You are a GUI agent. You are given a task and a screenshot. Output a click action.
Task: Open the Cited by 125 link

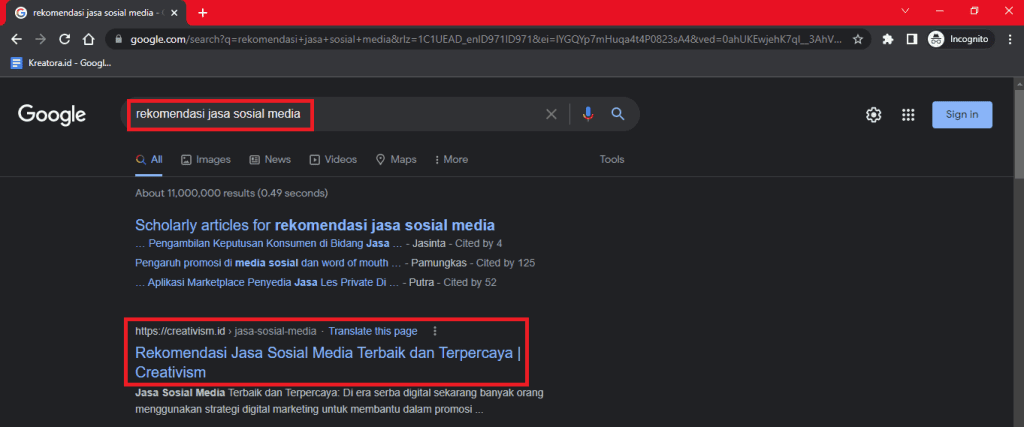pos(505,263)
